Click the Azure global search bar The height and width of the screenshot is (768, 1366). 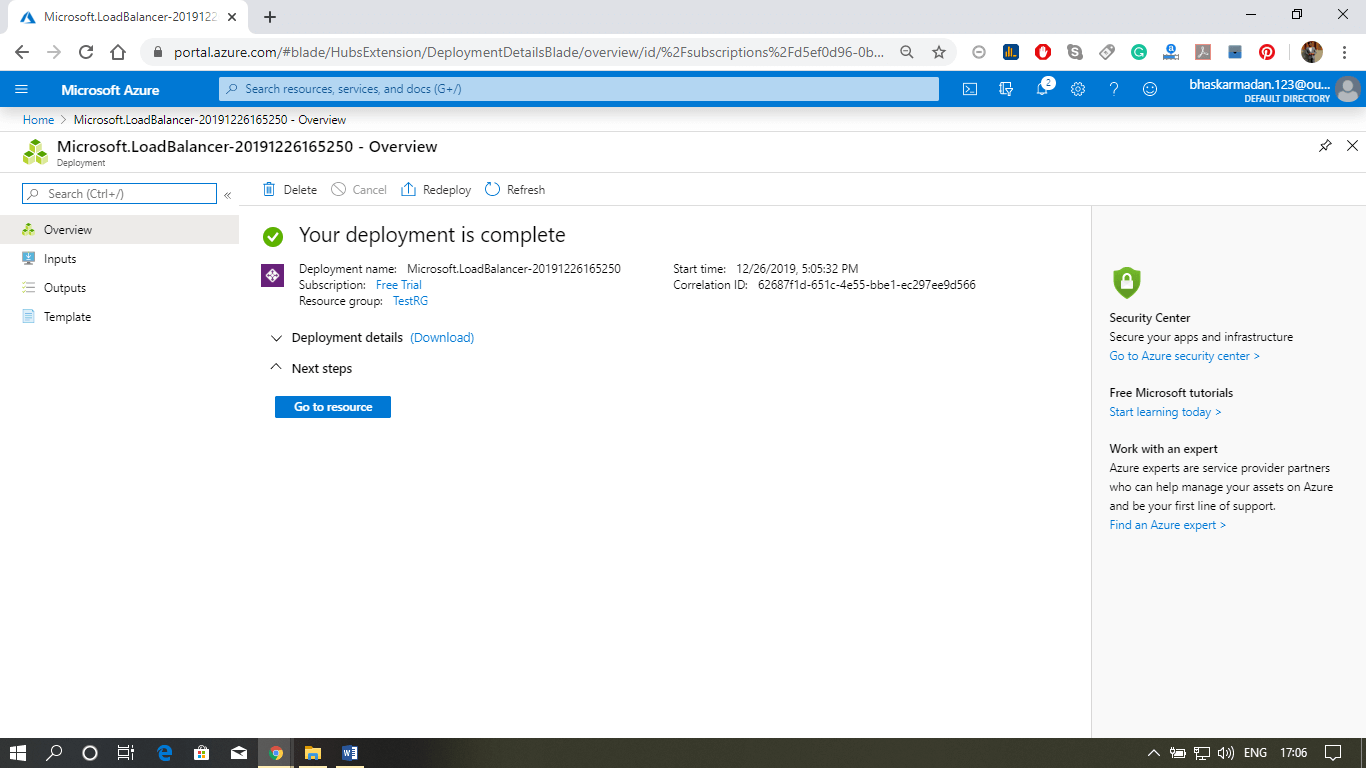click(x=579, y=89)
